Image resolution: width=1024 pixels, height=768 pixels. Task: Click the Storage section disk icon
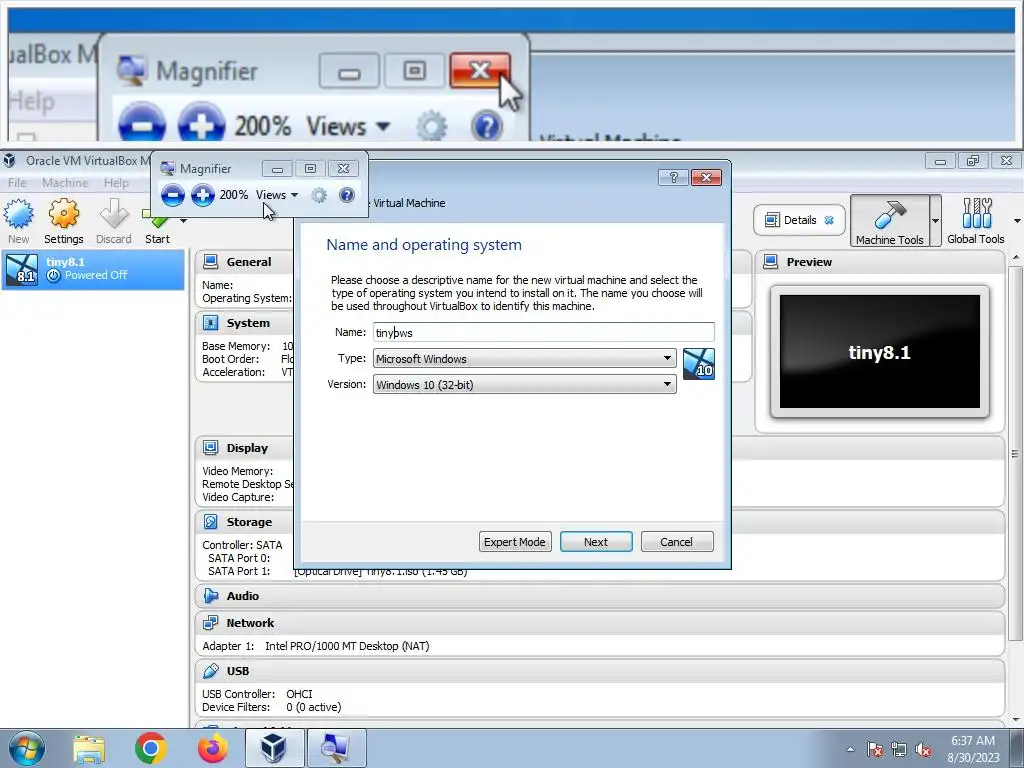click(210, 522)
